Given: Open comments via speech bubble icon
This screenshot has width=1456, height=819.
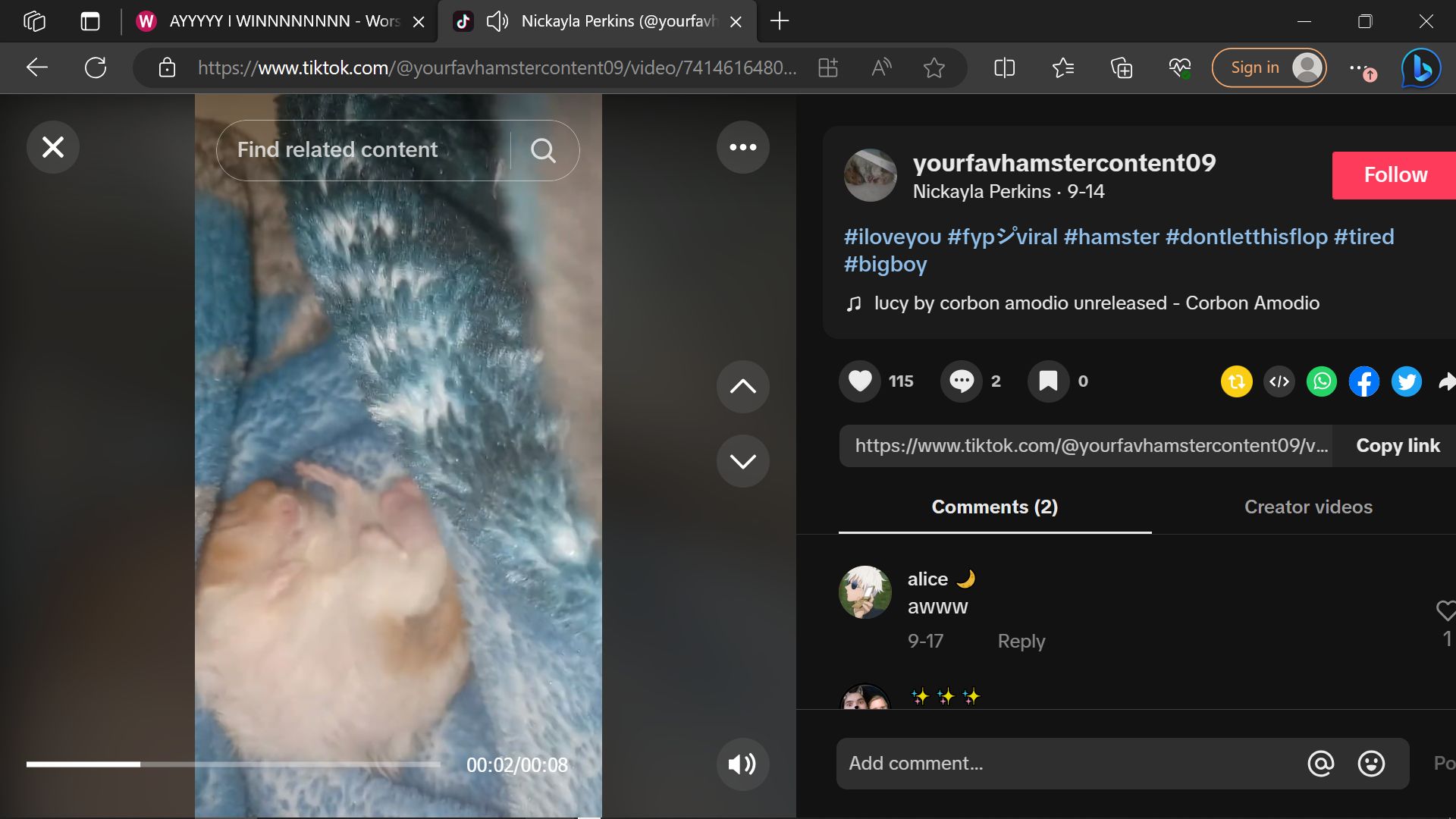Looking at the screenshot, I should pyautogui.click(x=962, y=381).
